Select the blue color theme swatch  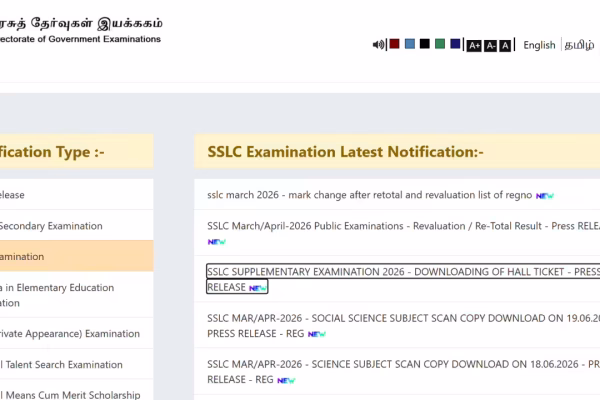tap(410, 44)
